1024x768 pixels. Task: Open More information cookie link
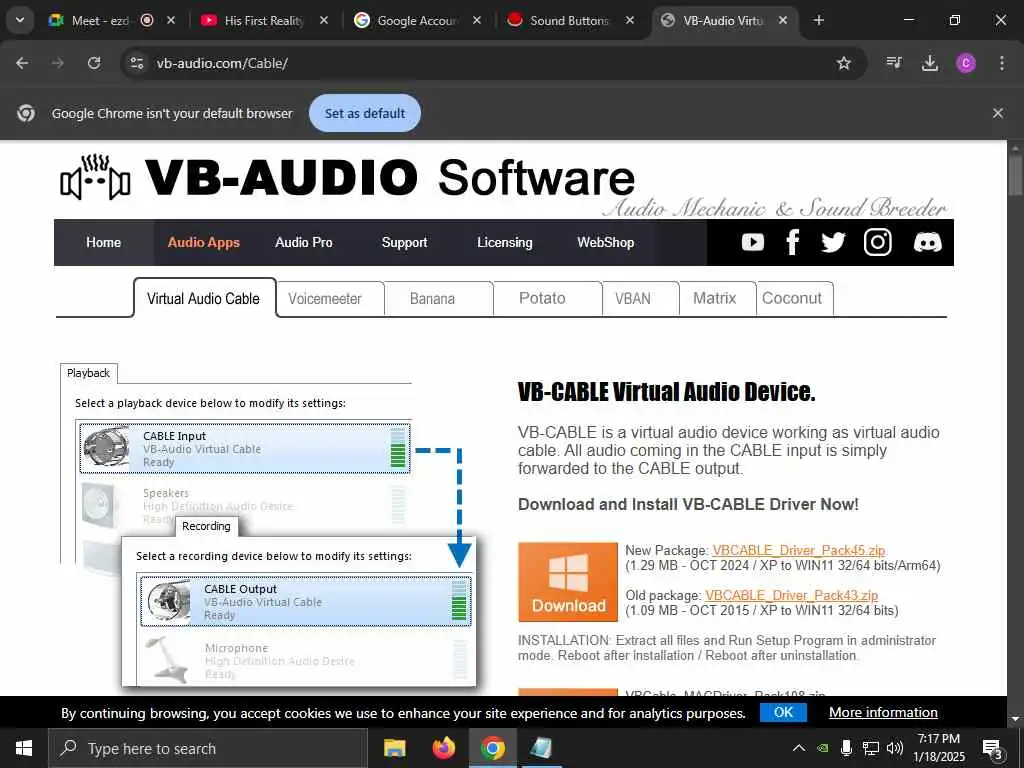(x=883, y=712)
